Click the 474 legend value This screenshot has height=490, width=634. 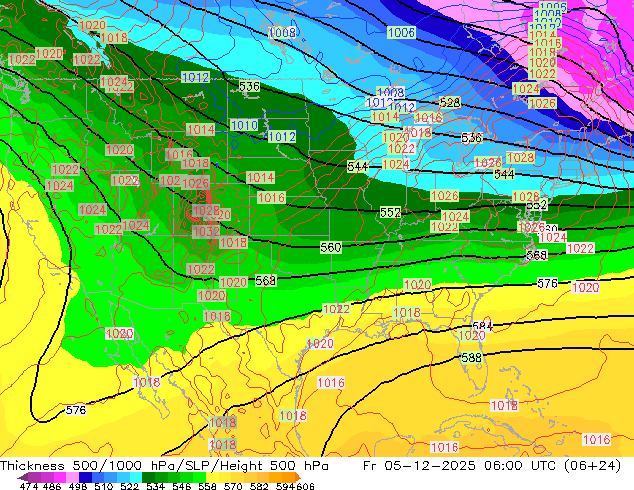coord(29,486)
